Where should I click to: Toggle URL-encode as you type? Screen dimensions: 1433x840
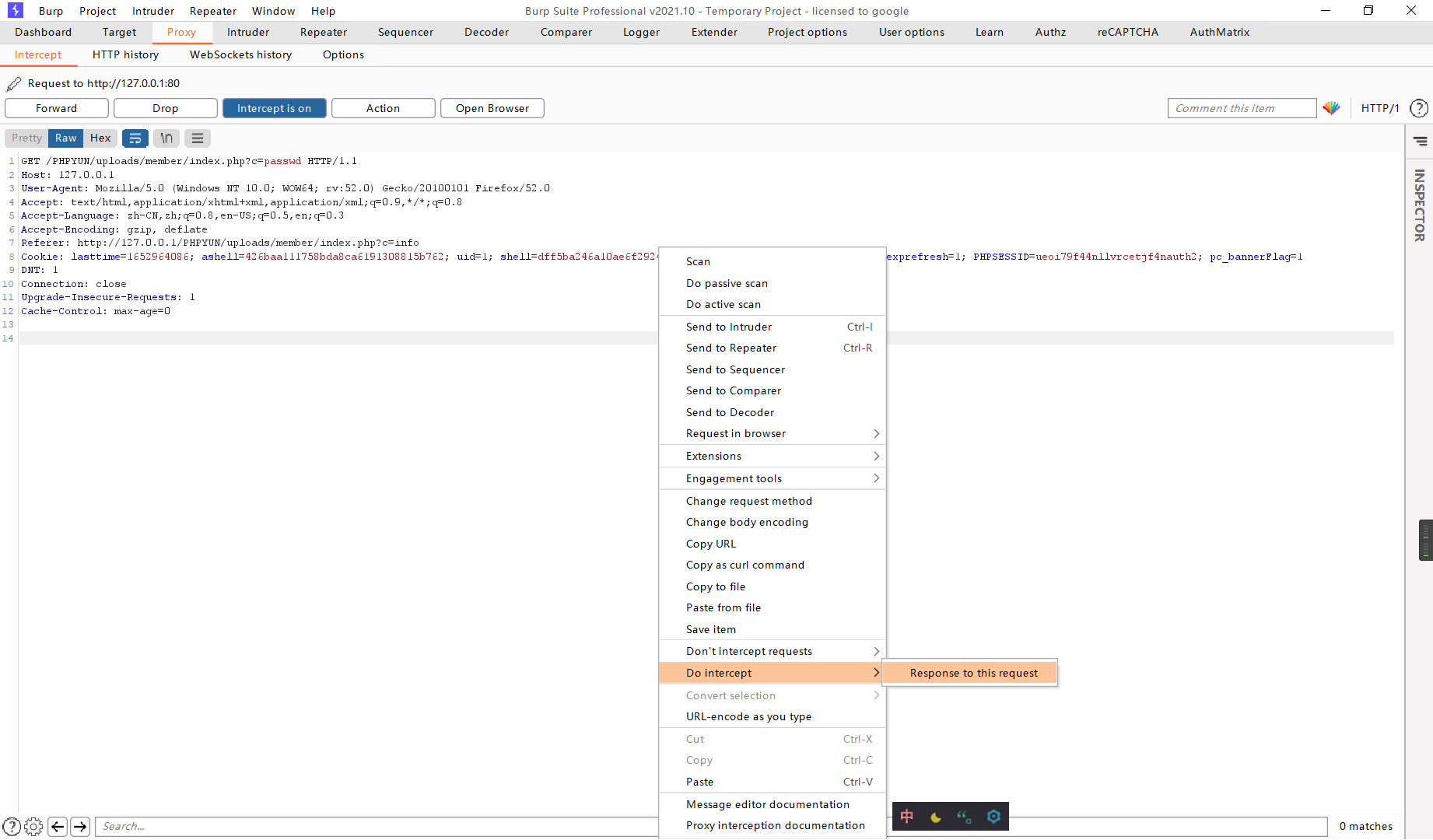click(773, 716)
